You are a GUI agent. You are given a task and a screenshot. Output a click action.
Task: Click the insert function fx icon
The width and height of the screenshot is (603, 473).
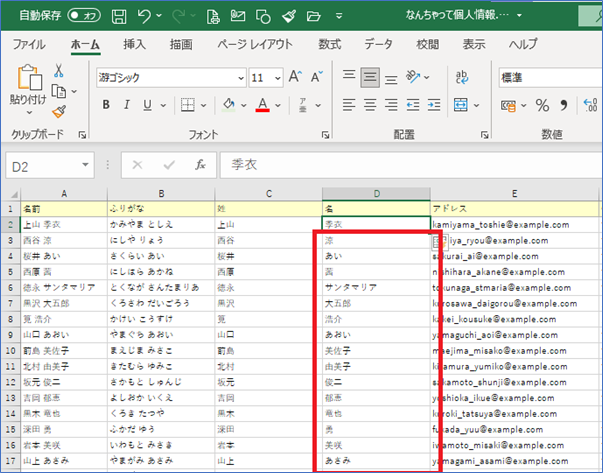[200, 165]
